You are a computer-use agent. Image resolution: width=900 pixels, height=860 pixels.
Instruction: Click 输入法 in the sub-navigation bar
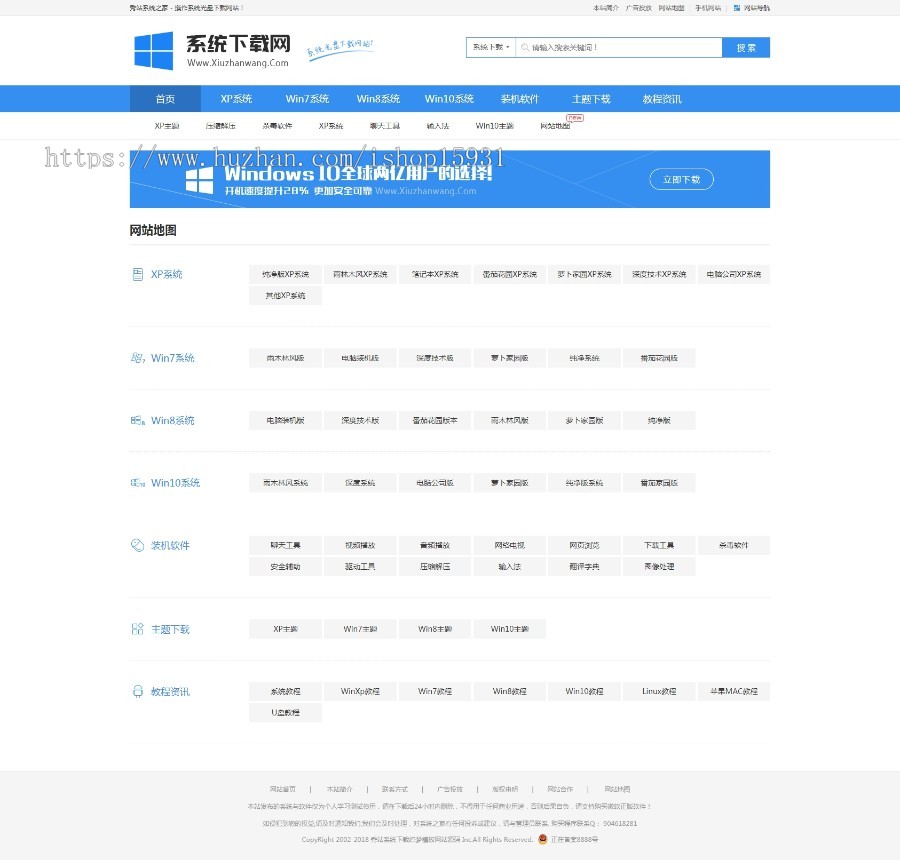[437, 126]
